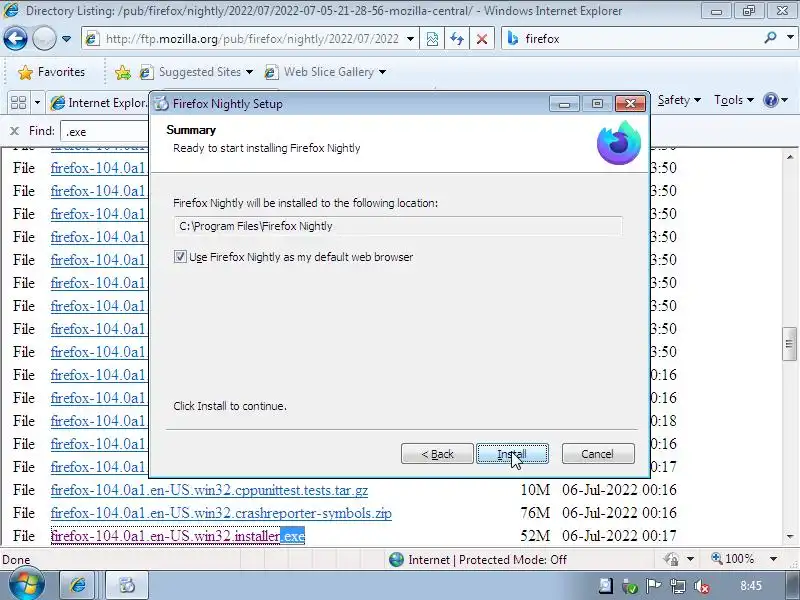Click the Back button in setup
The height and width of the screenshot is (600, 800).
(x=437, y=454)
